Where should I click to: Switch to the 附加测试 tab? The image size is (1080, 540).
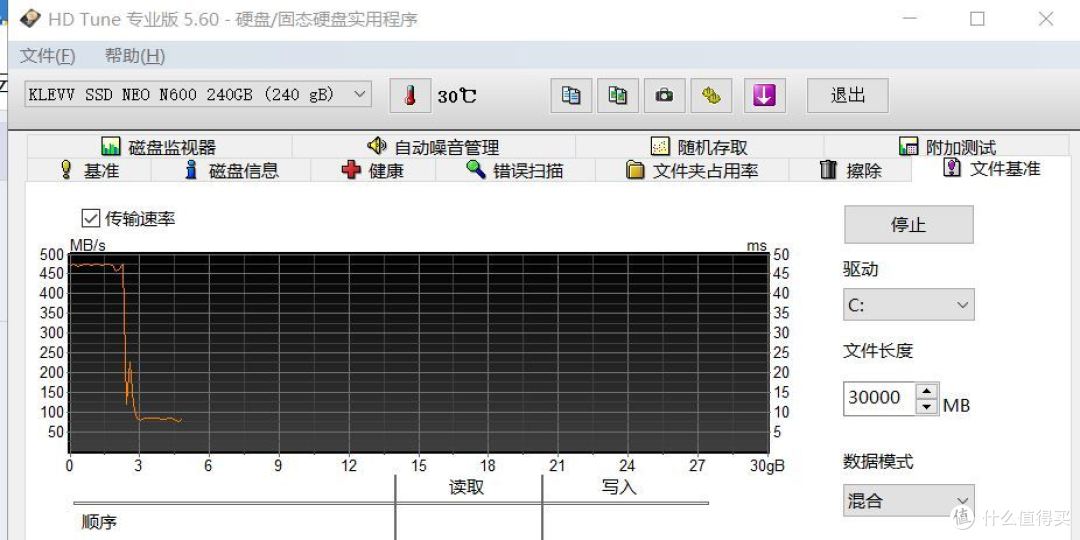click(947, 147)
